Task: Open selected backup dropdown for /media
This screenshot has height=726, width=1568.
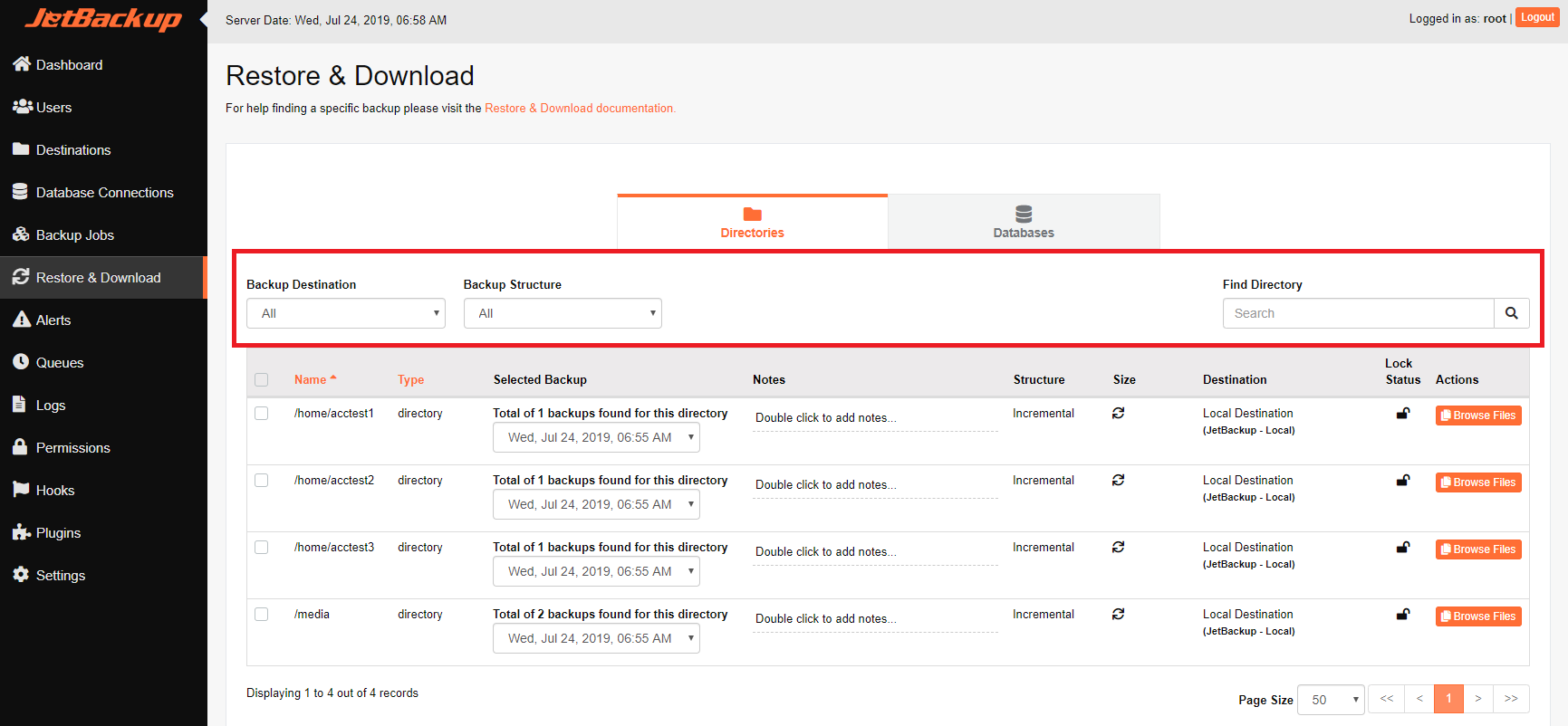Action: (x=596, y=638)
